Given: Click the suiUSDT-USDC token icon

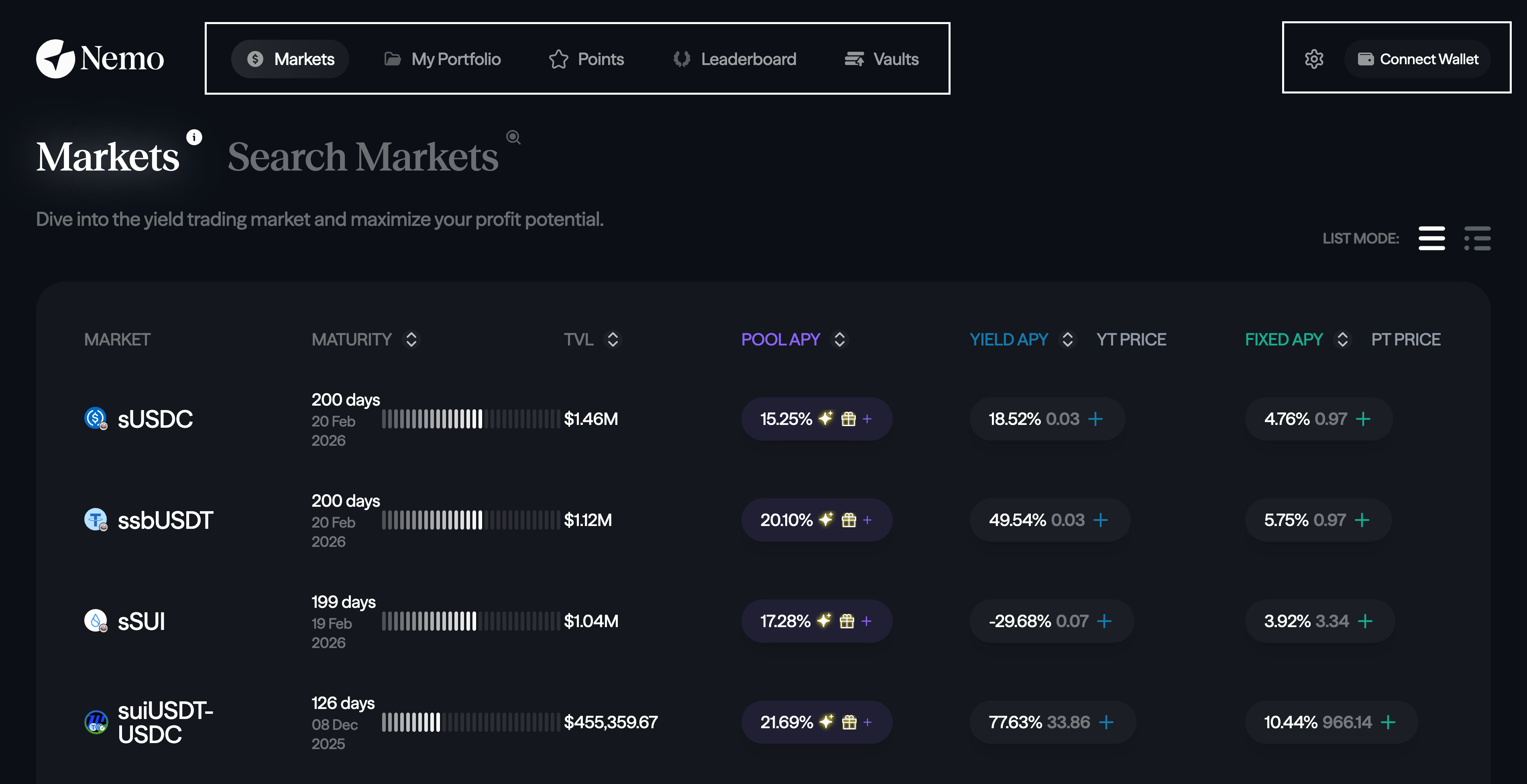Looking at the screenshot, I should [96, 722].
